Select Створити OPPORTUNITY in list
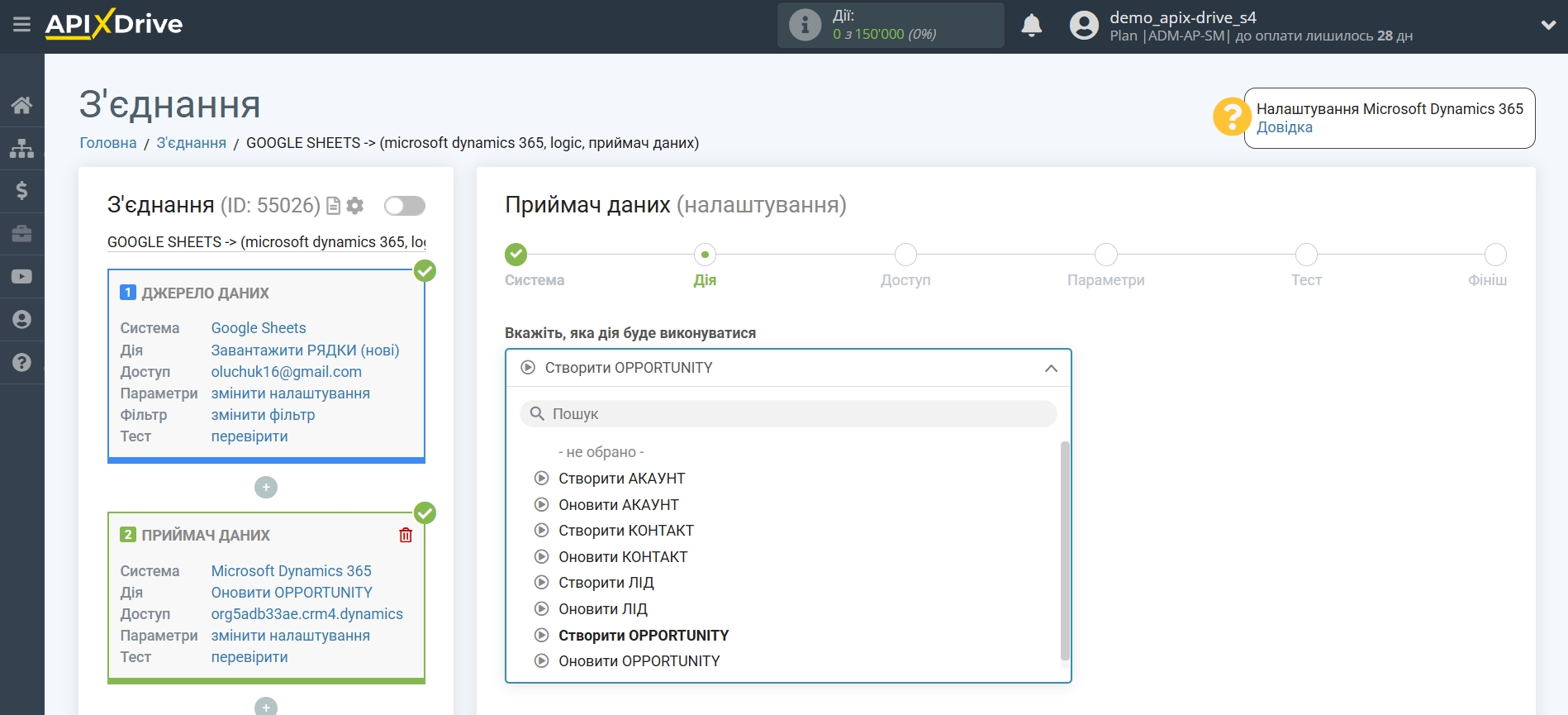1568x715 pixels. click(644, 636)
